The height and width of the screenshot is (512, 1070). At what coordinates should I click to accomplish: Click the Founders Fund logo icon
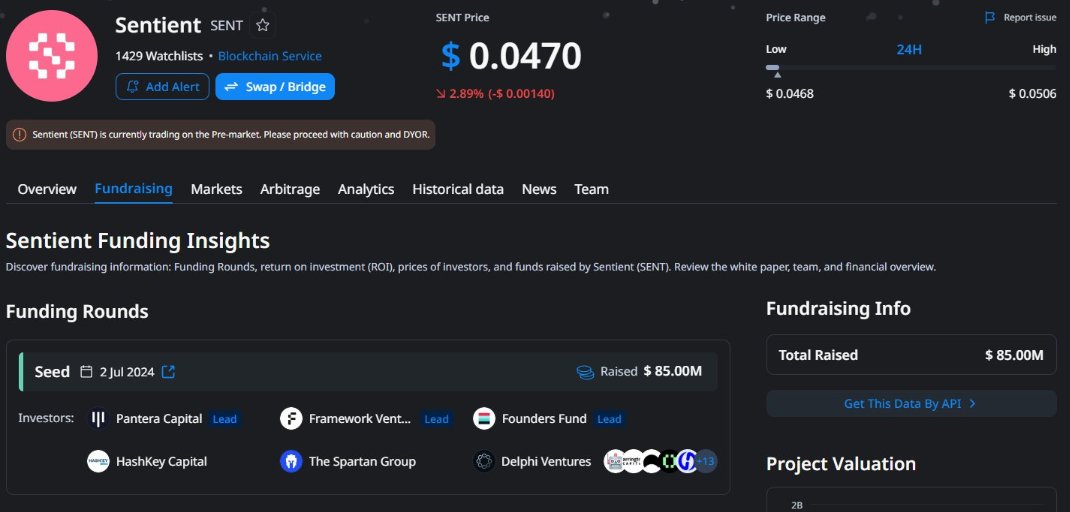point(484,418)
